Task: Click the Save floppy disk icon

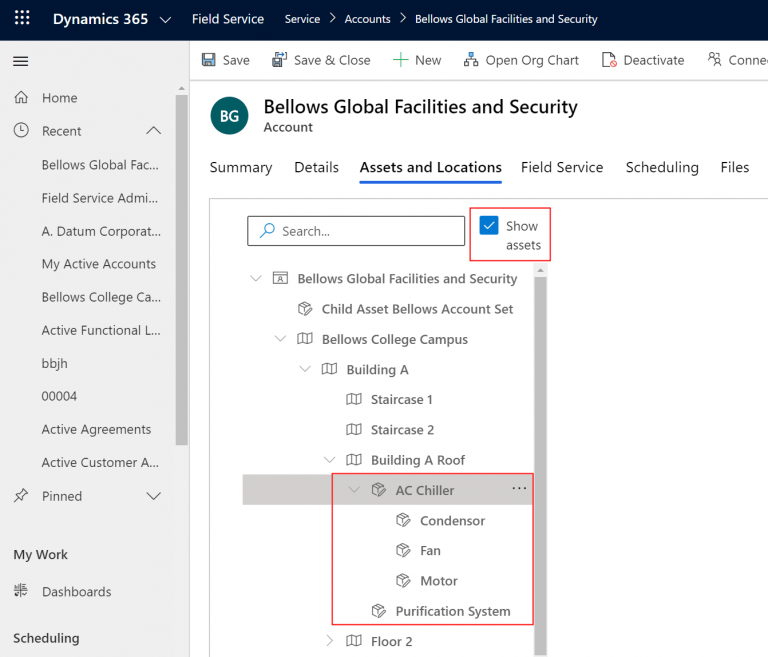Action: tap(209, 60)
